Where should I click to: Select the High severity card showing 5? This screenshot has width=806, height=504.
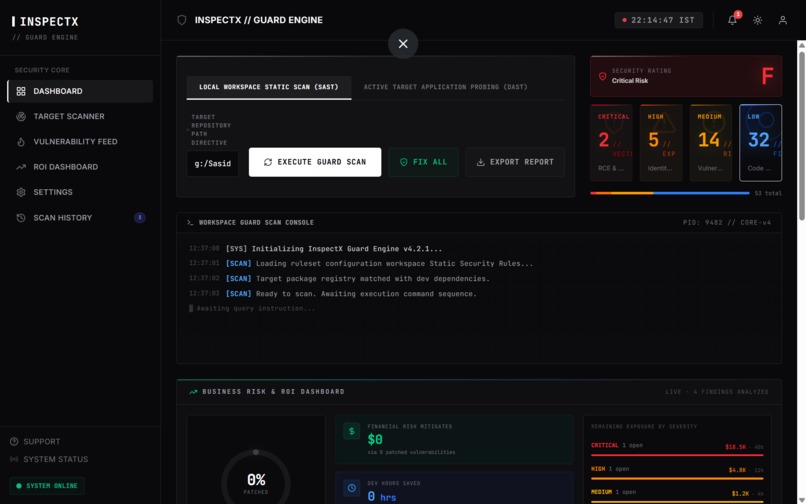coord(661,143)
